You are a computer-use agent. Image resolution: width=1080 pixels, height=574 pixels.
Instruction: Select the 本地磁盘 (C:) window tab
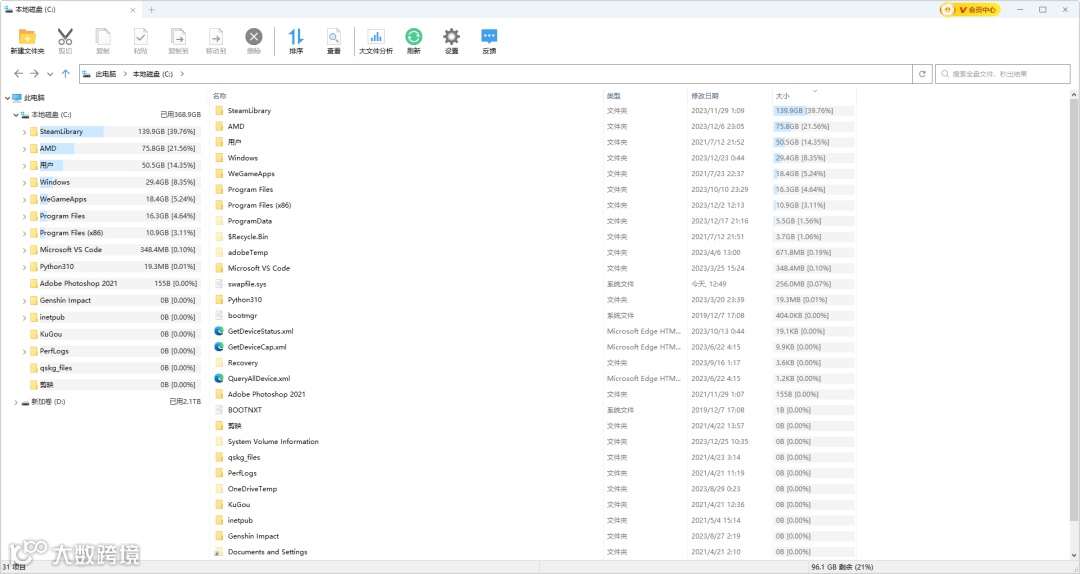point(71,10)
